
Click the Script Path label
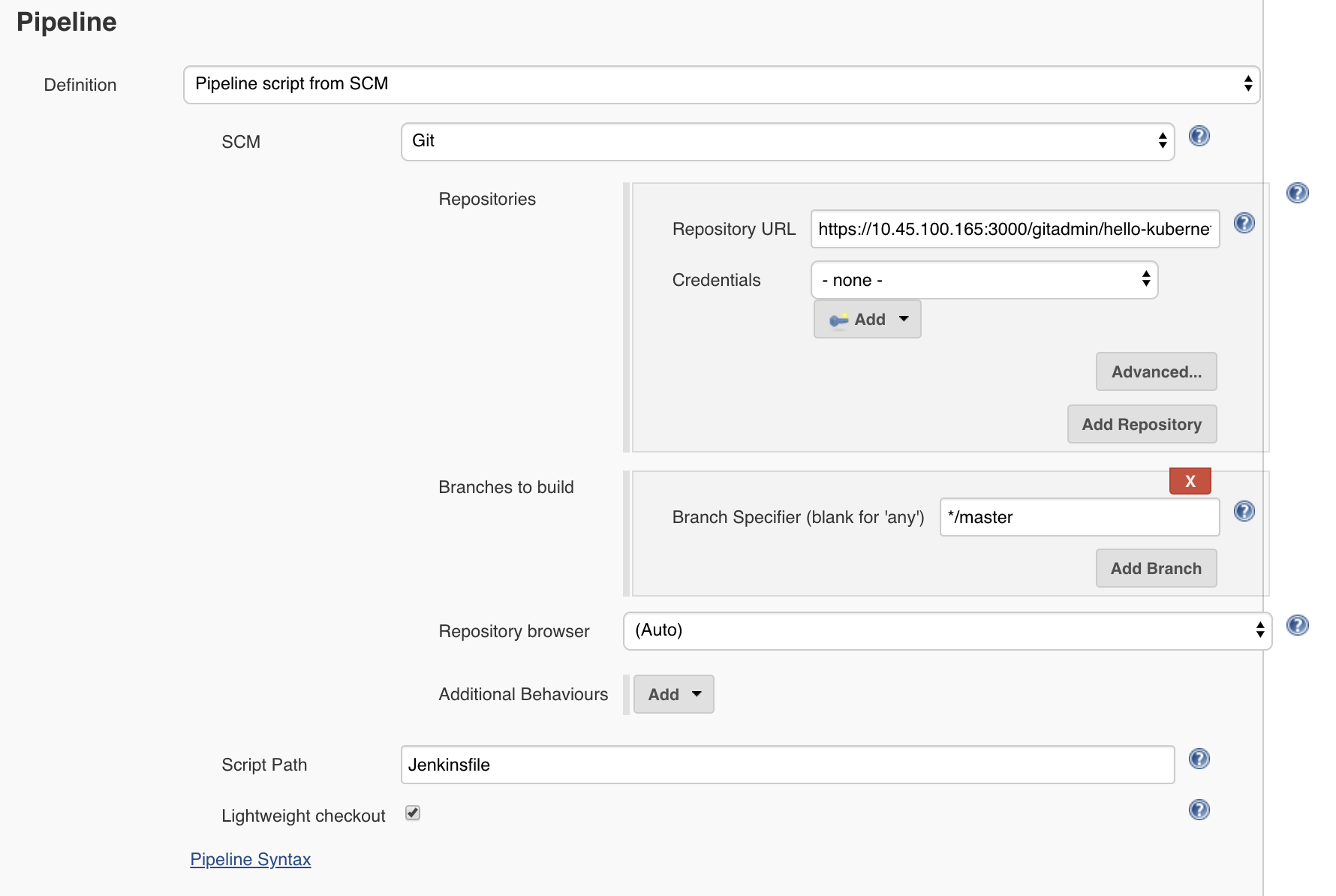(x=264, y=765)
